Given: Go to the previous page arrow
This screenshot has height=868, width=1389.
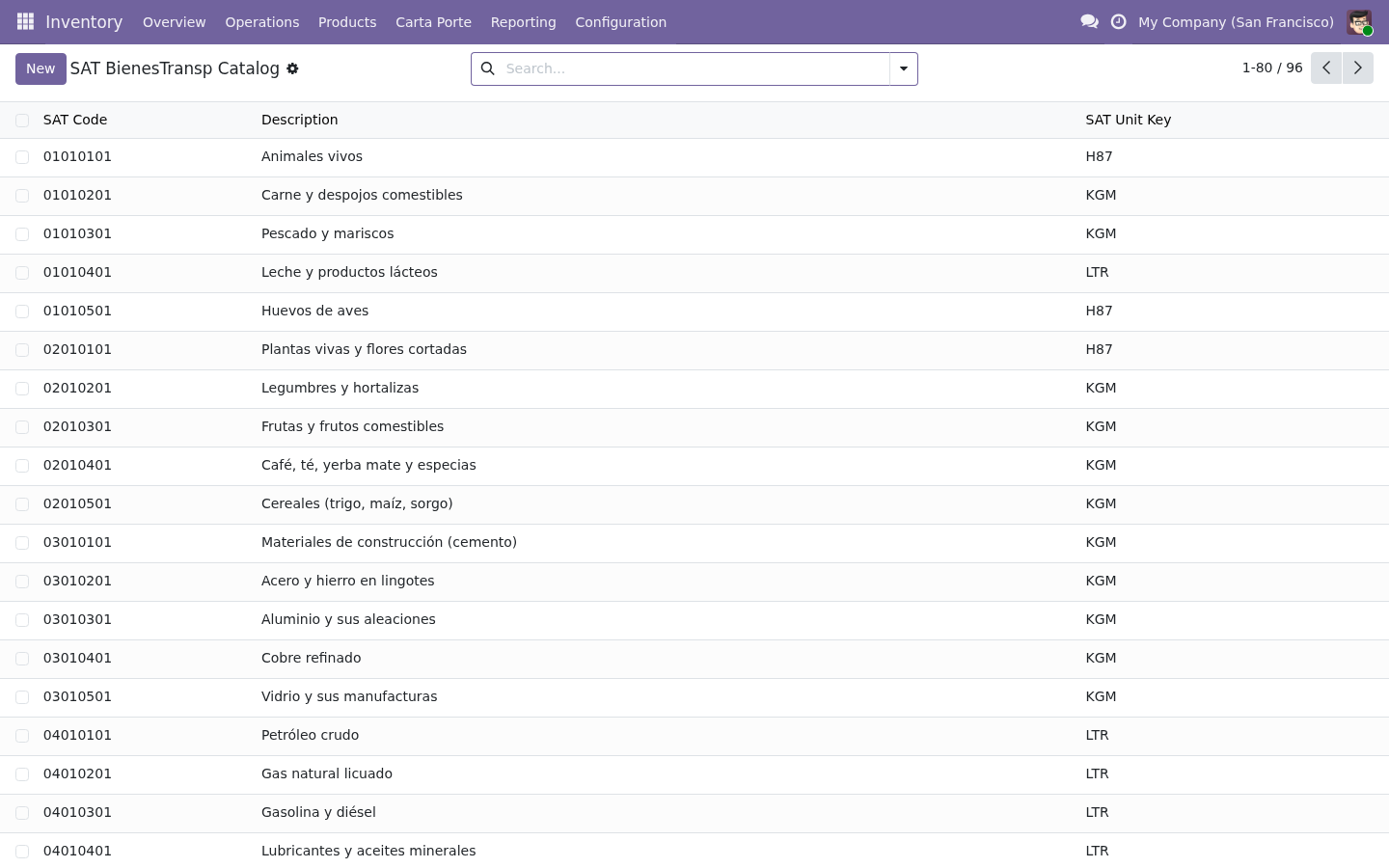Looking at the screenshot, I should pos(1326,68).
